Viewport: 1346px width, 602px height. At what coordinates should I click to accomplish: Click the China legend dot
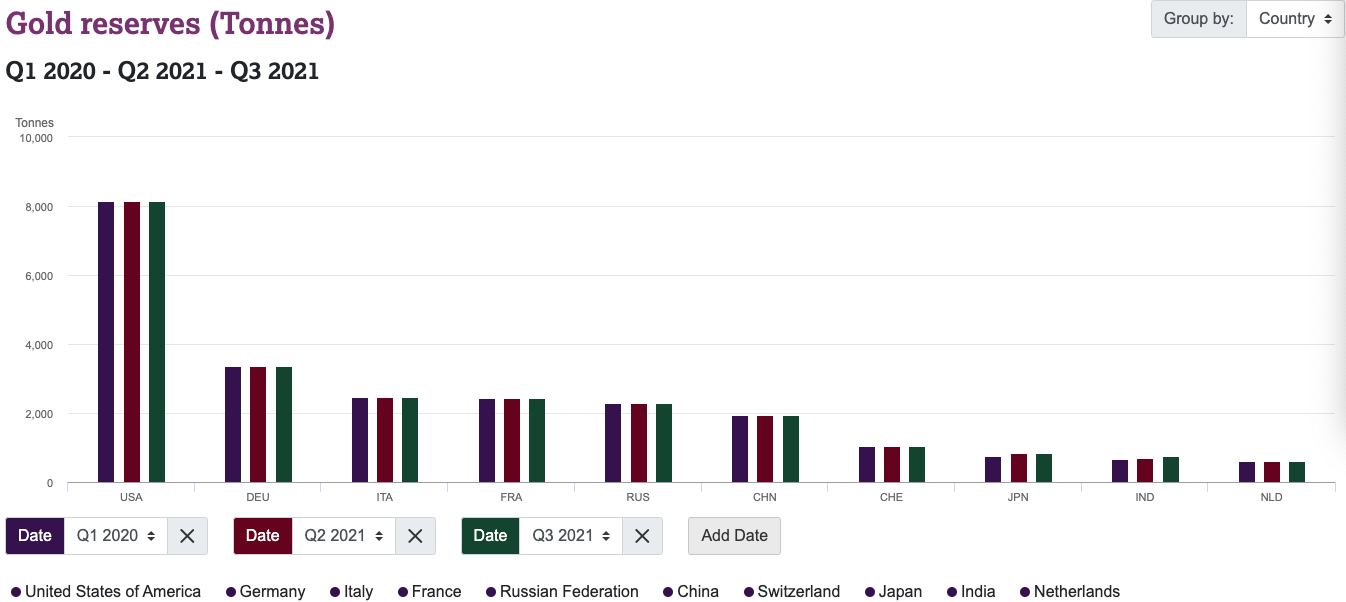click(668, 592)
